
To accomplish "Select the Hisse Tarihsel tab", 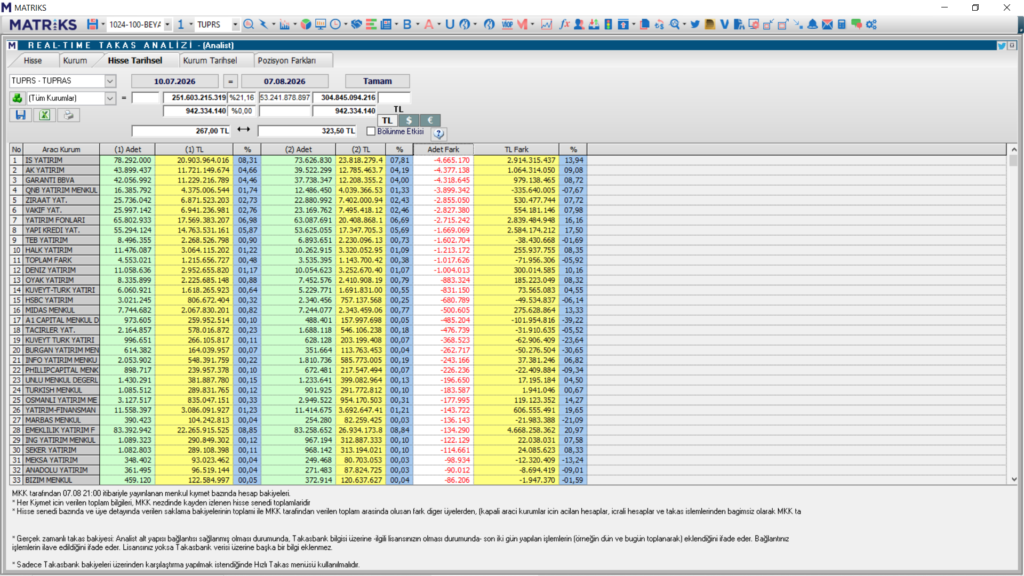I will [x=135, y=61].
